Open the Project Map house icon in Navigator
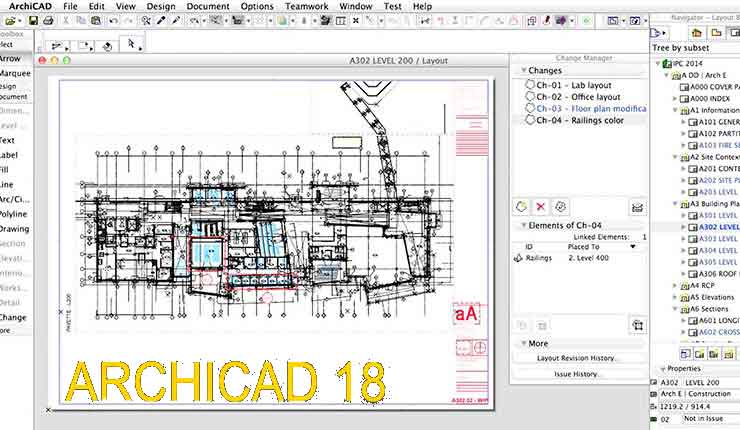This screenshot has width=740, height=430. point(697,33)
